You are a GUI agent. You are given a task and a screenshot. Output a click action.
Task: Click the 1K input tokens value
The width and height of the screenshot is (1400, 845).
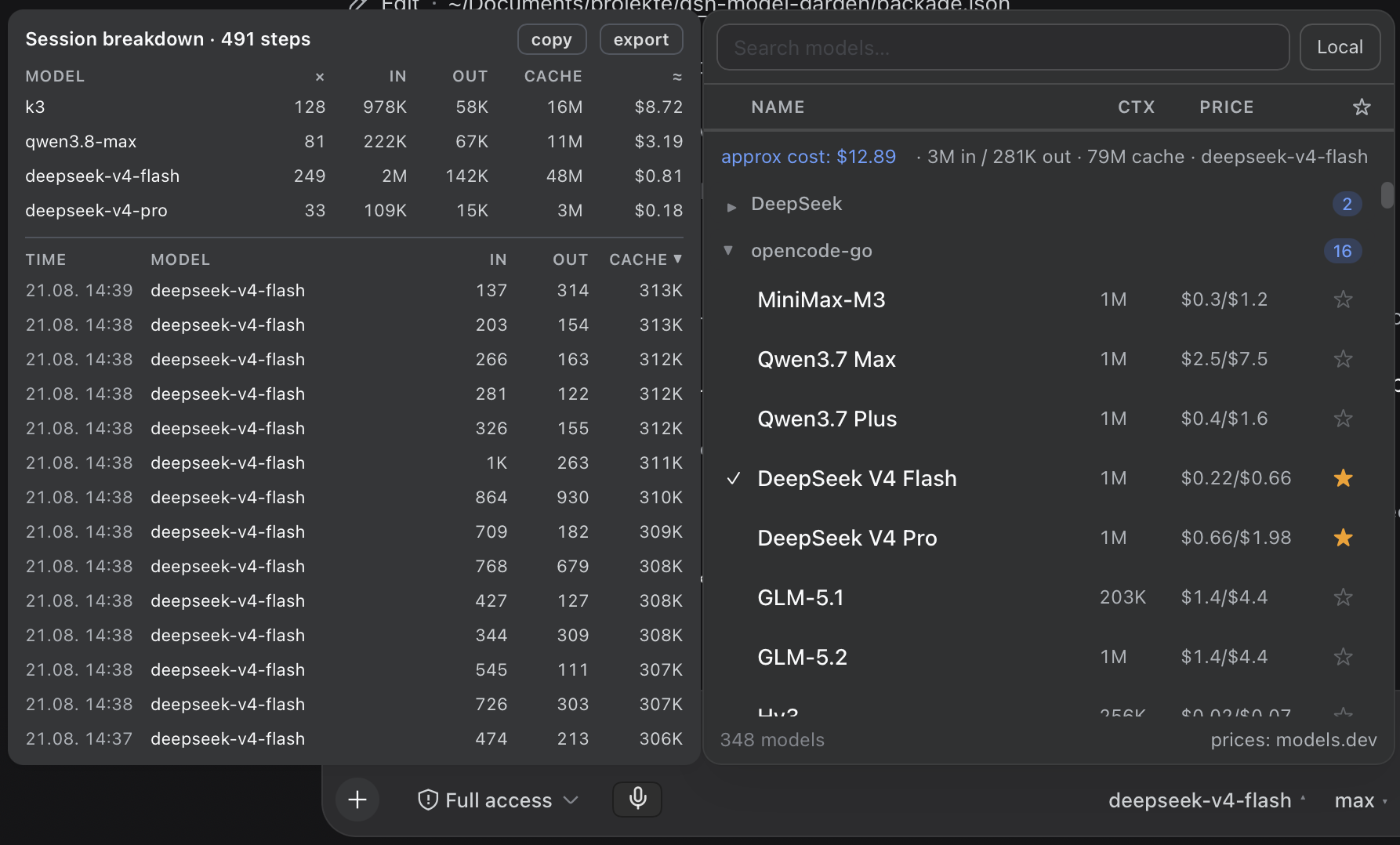click(496, 462)
